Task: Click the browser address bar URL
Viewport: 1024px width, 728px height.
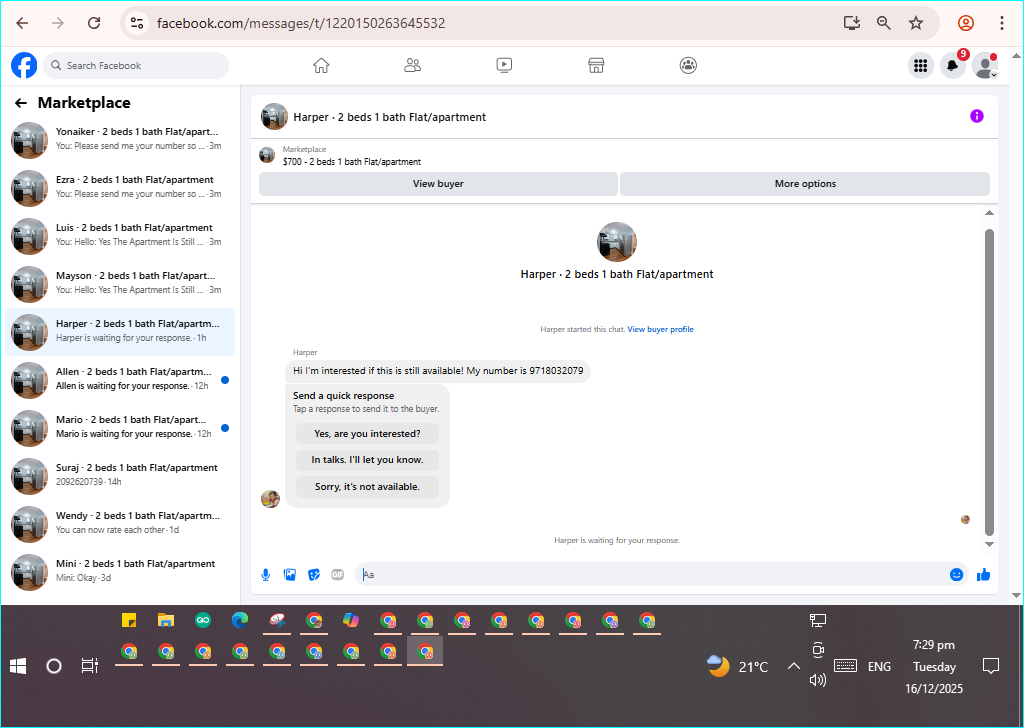Action: (301, 23)
